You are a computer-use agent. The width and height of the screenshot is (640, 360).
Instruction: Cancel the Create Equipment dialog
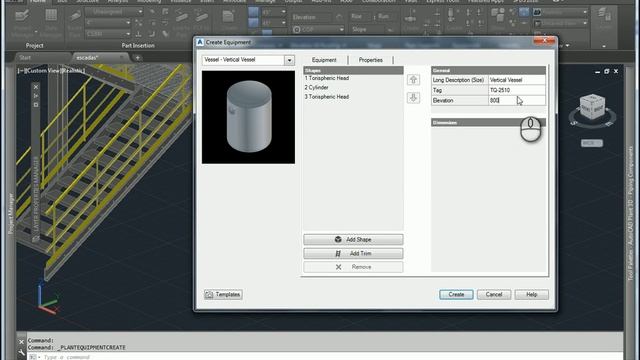pos(494,294)
